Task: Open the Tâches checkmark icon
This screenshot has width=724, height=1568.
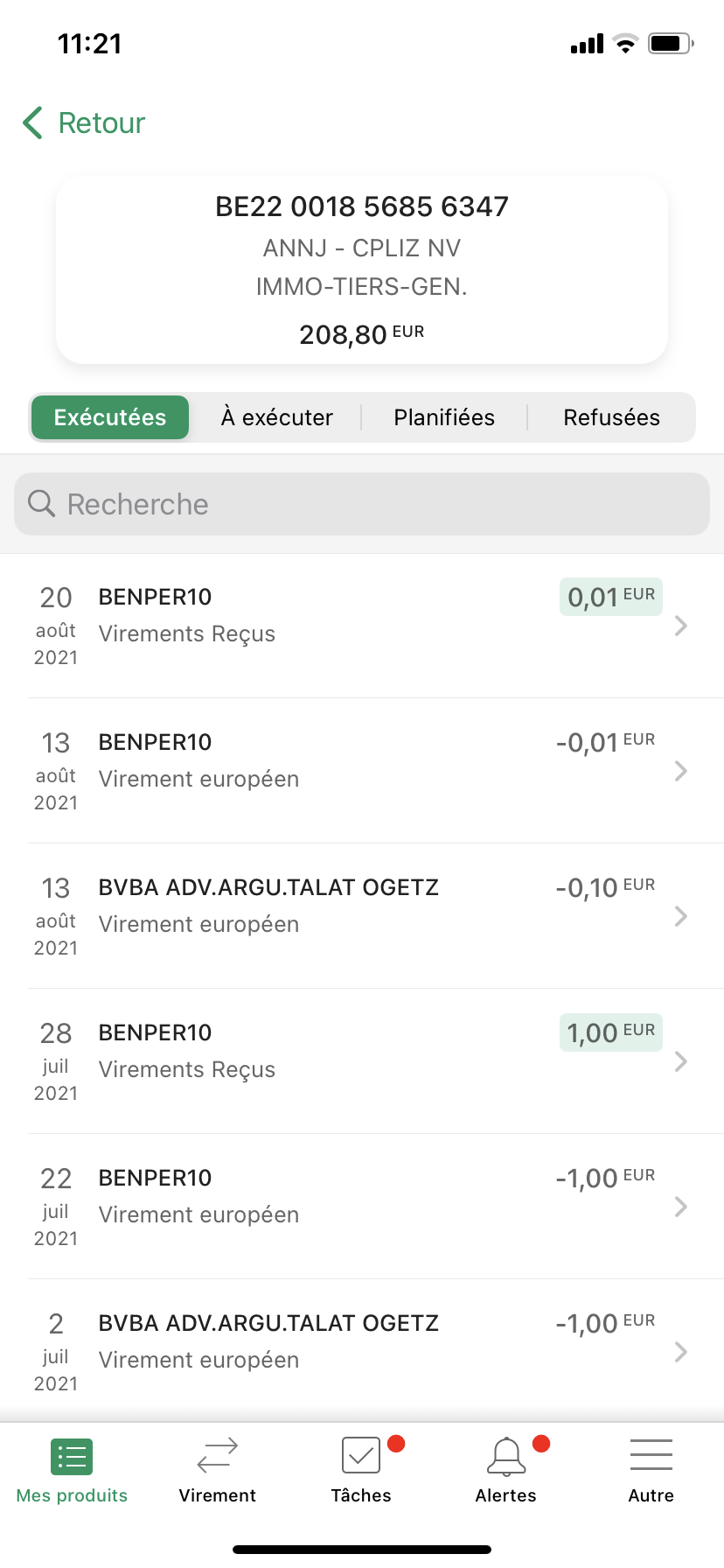Action: pos(361,1457)
